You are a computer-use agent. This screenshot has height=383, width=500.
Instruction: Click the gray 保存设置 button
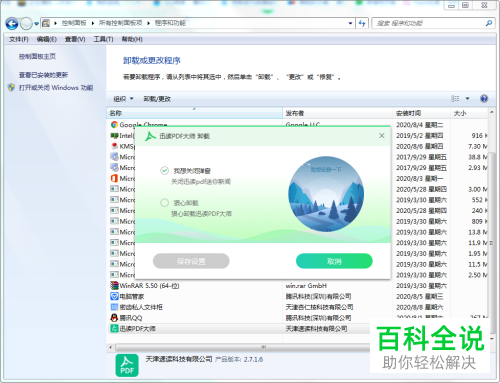191,261
